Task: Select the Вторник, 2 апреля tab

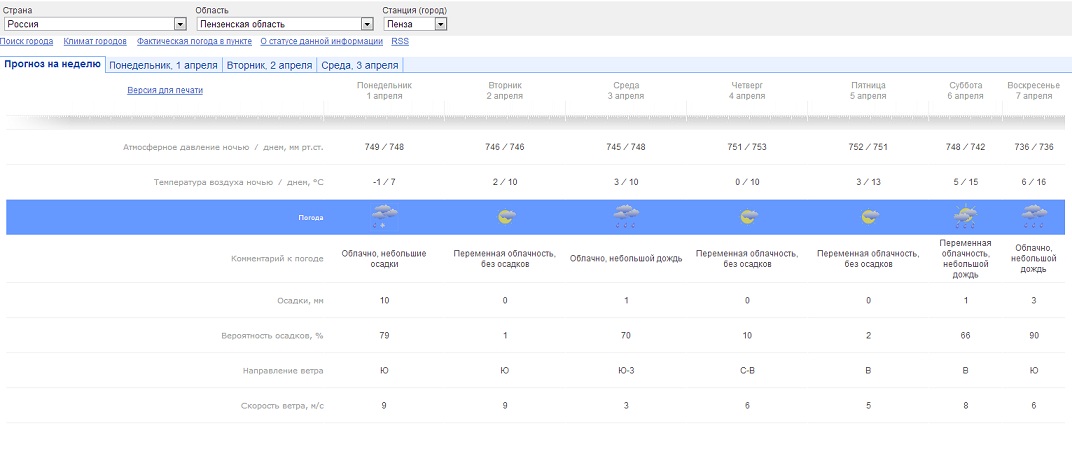Action: [x=269, y=65]
